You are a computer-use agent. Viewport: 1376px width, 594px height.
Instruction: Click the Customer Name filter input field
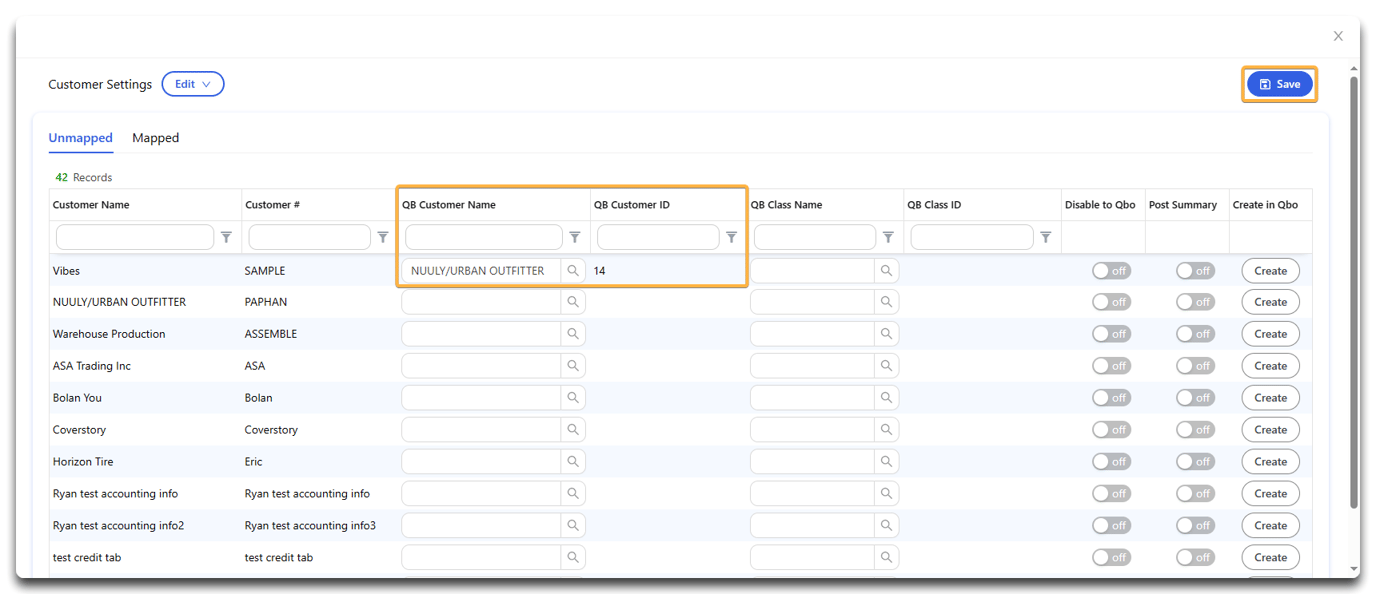pyautogui.click(x=134, y=237)
